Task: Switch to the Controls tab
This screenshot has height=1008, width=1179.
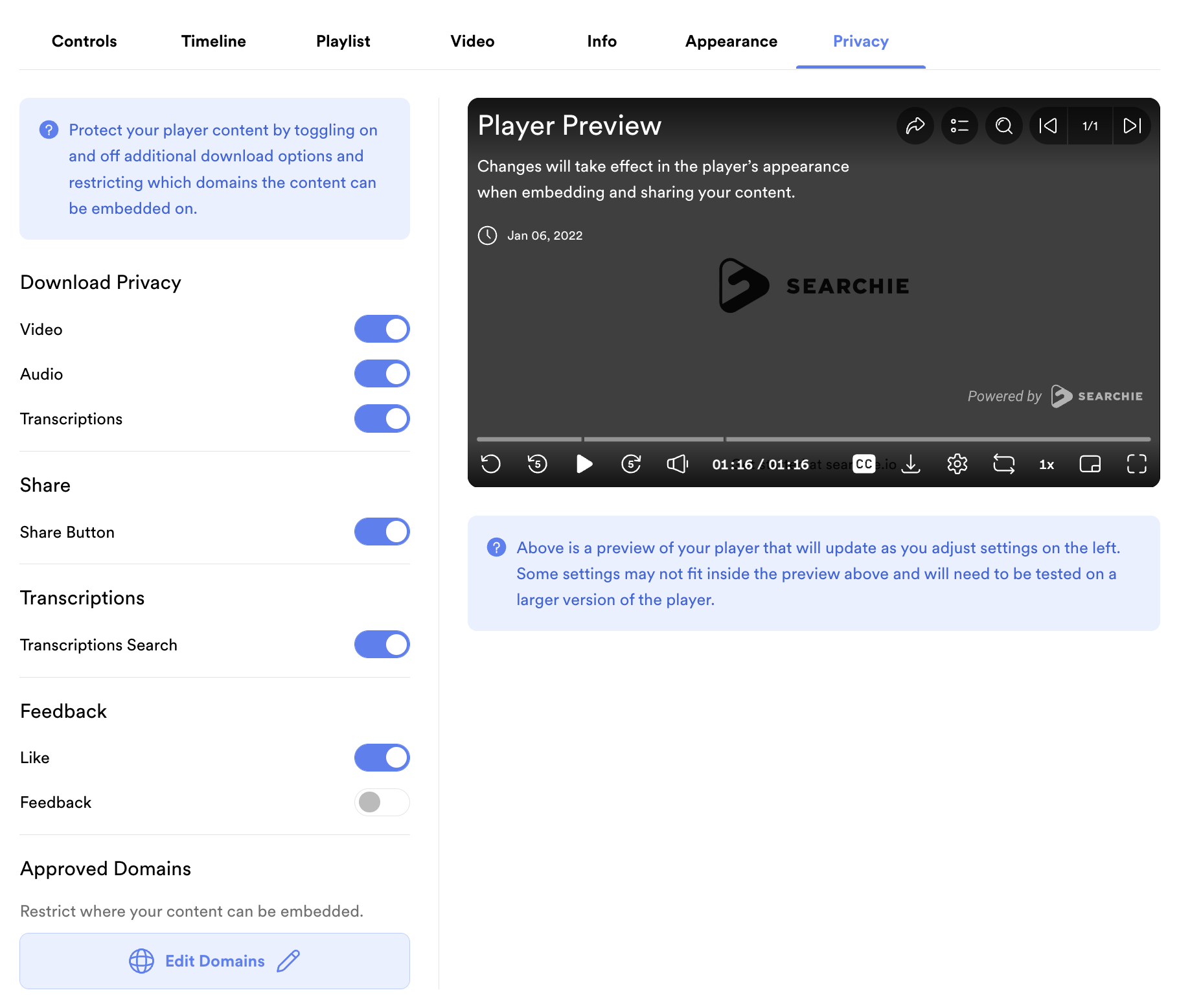Action: 84,41
